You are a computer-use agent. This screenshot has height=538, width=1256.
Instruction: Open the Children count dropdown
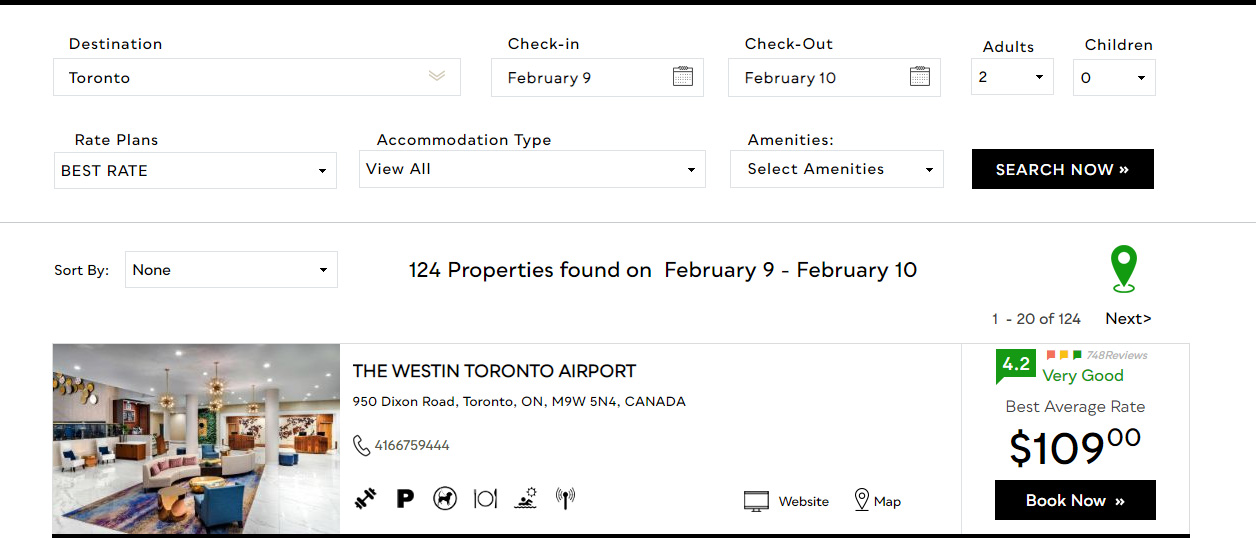[x=1114, y=77]
